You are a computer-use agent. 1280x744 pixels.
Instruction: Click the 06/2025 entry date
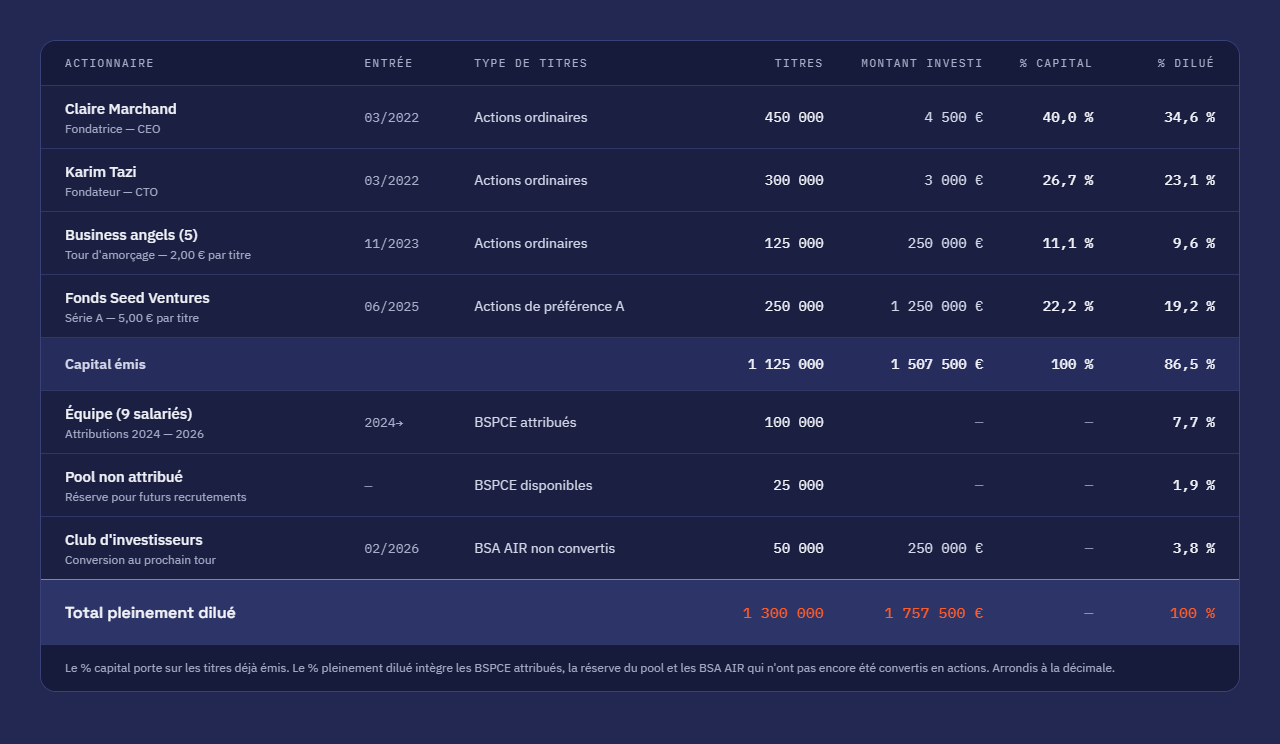[392, 307]
